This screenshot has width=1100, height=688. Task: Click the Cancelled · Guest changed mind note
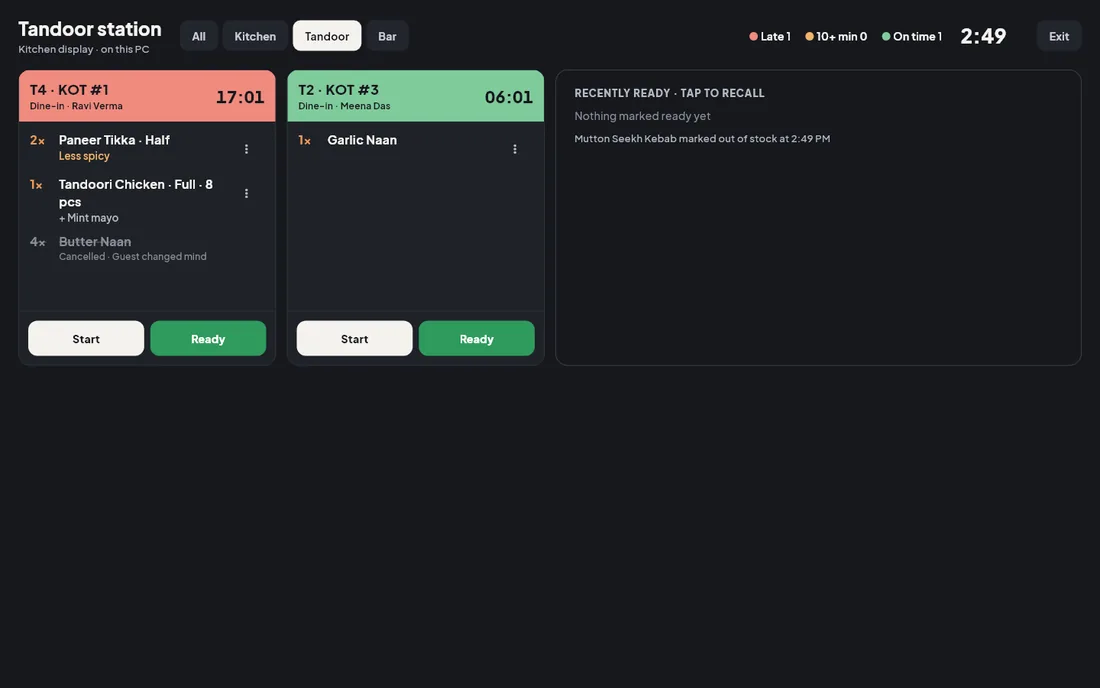pyautogui.click(x=133, y=257)
